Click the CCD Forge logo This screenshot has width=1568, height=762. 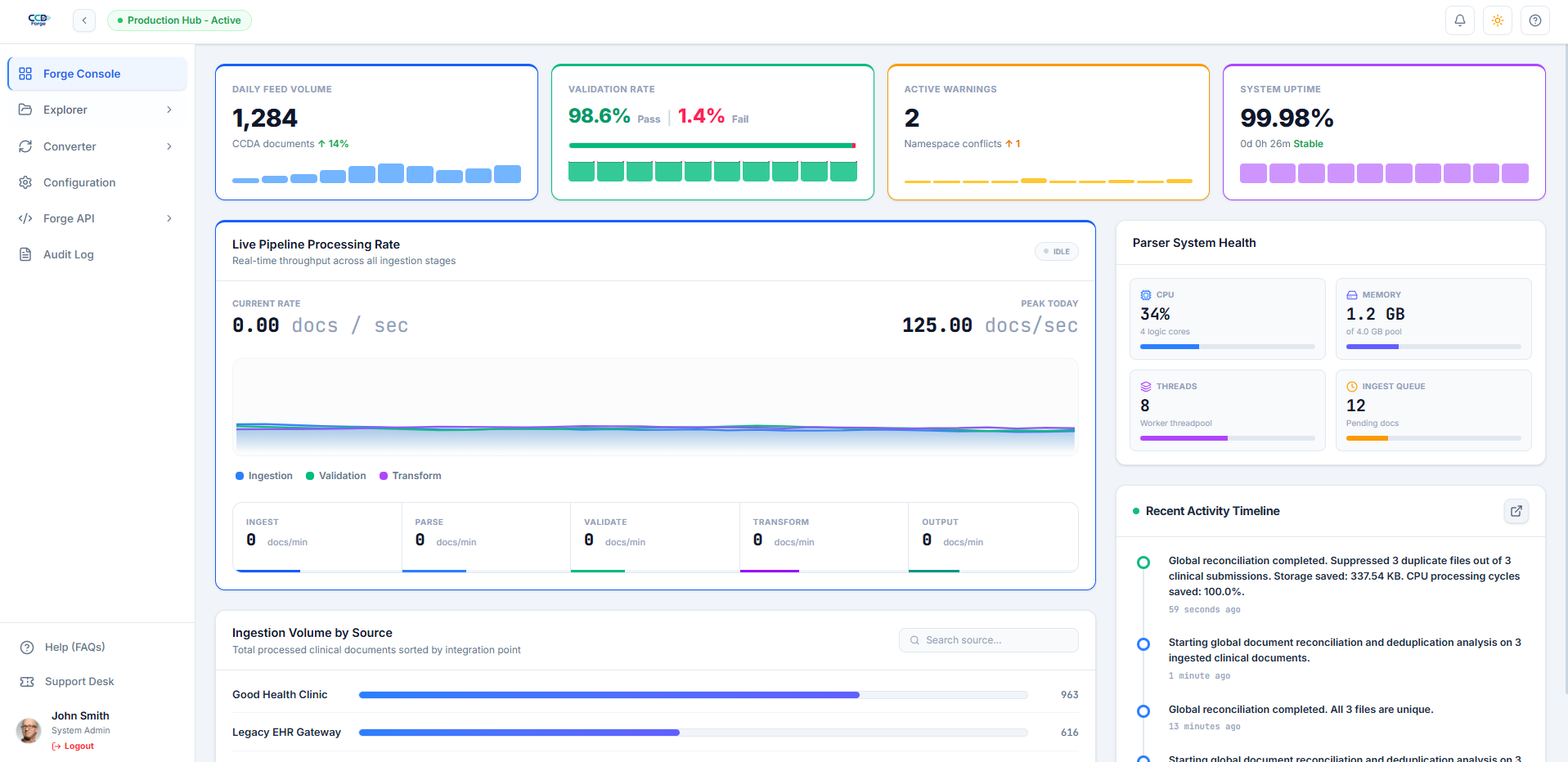(x=38, y=20)
